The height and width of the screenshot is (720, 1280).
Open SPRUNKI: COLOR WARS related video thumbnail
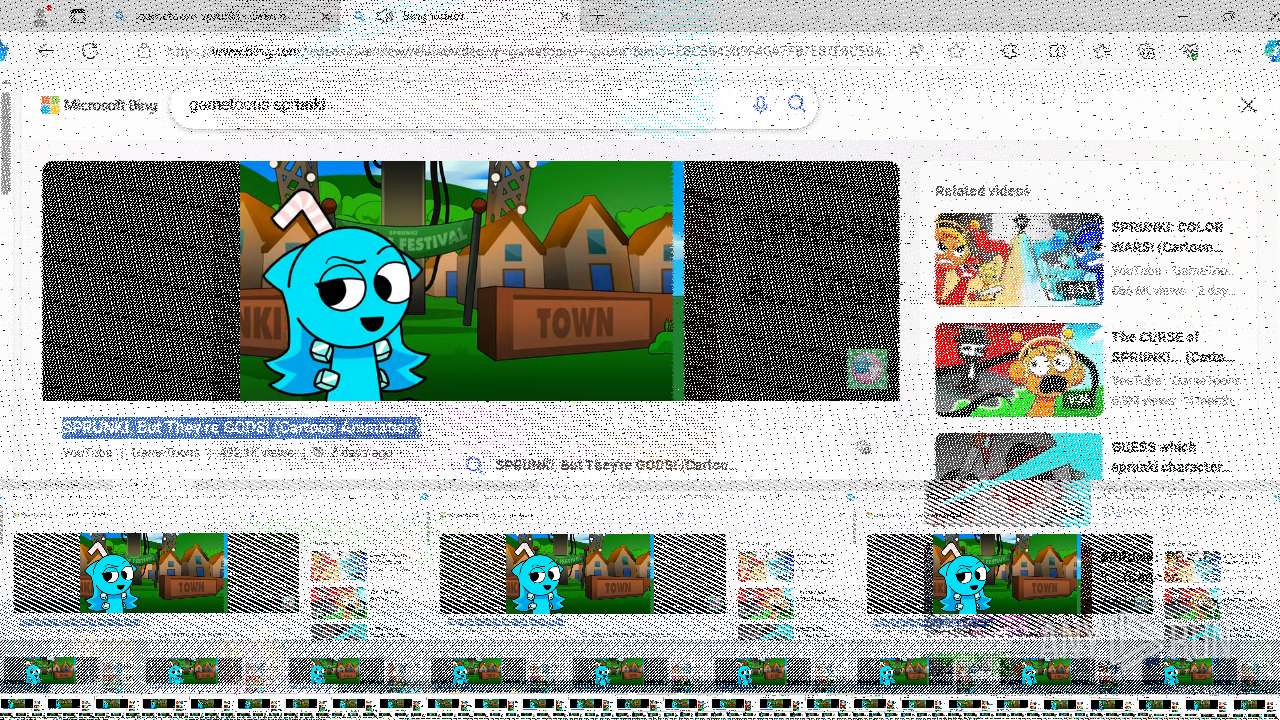click(1018, 259)
